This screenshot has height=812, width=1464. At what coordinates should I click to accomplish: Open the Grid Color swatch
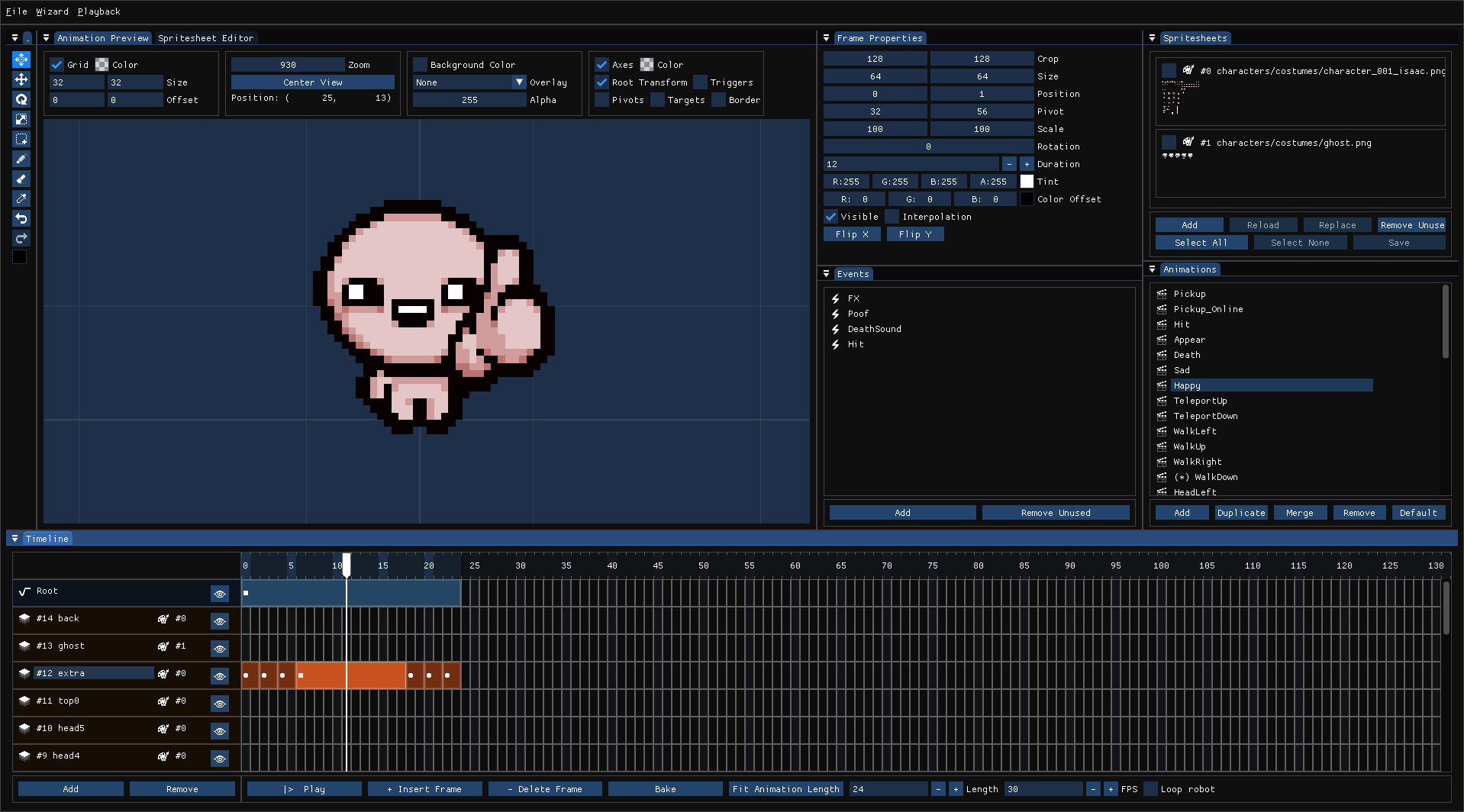click(x=102, y=65)
